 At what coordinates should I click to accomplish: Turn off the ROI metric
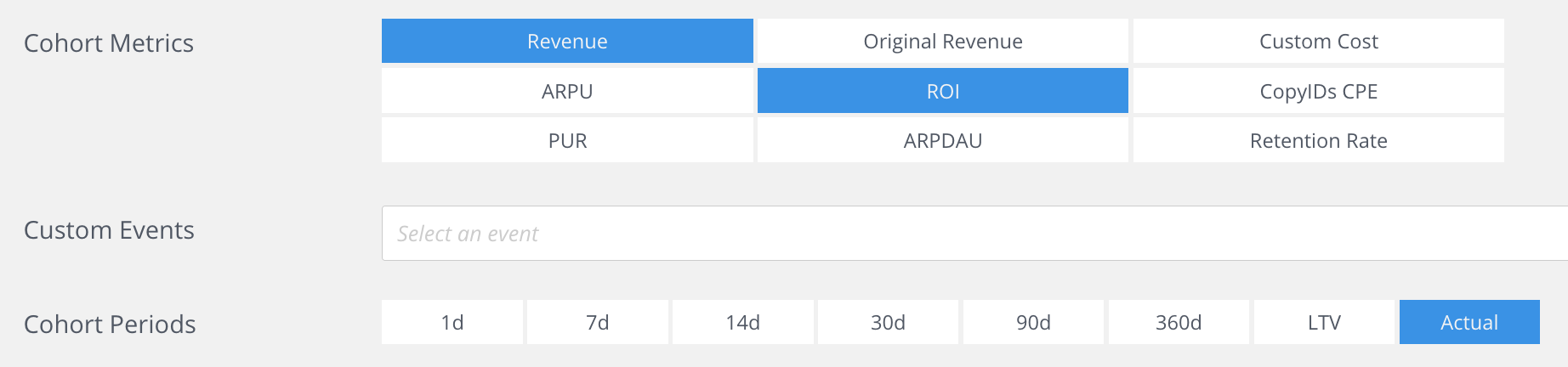[x=942, y=91]
